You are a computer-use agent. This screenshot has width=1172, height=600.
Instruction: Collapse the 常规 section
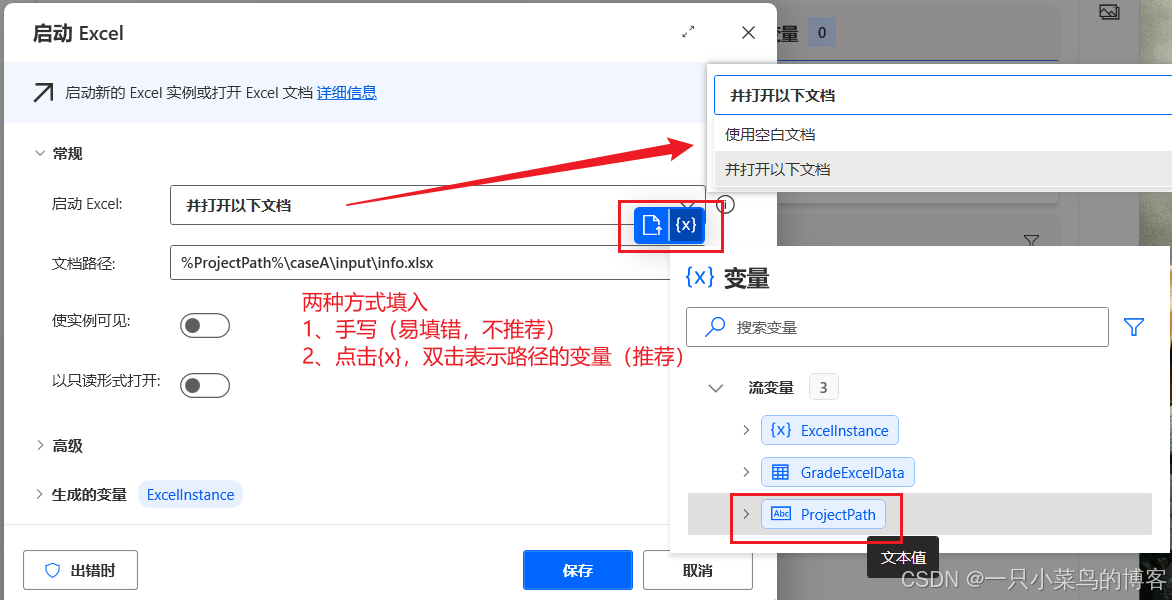[x=40, y=153]
